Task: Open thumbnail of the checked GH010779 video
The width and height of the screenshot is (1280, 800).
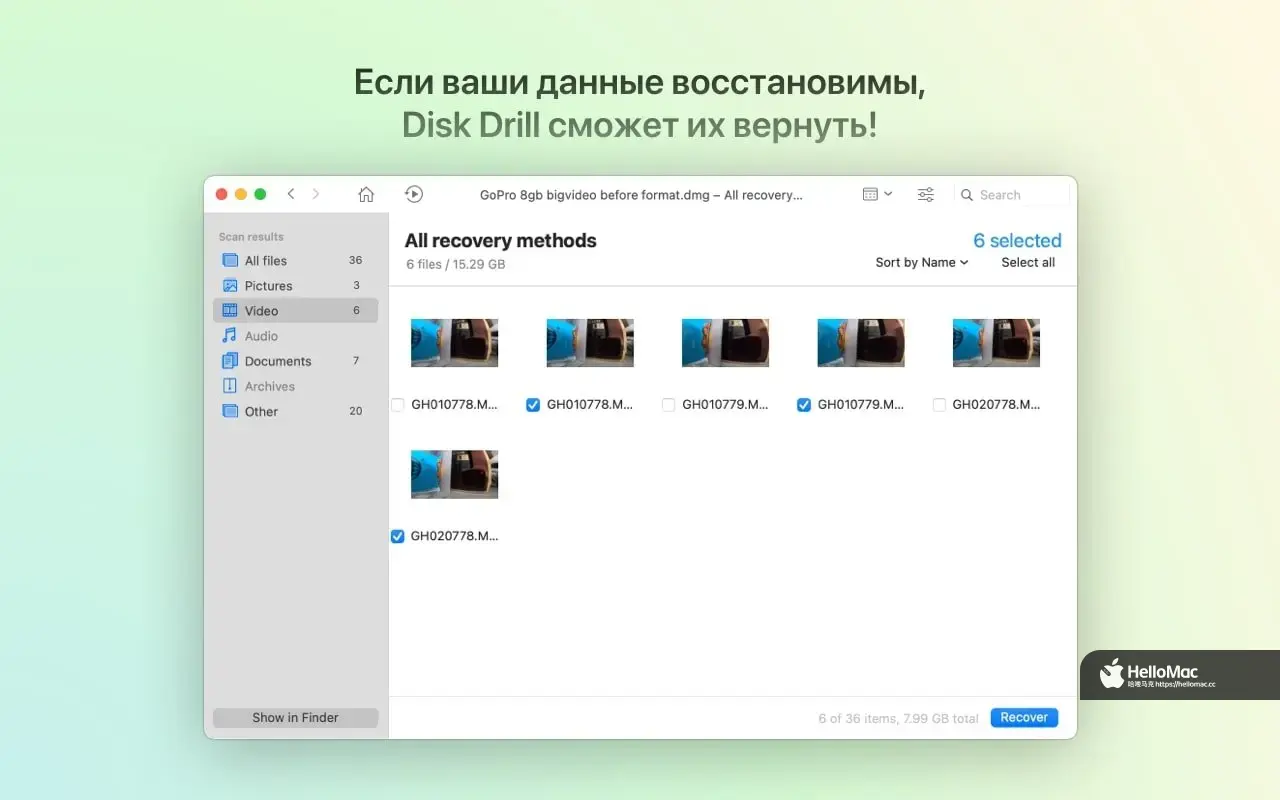Action: click(x=861, y=343)
